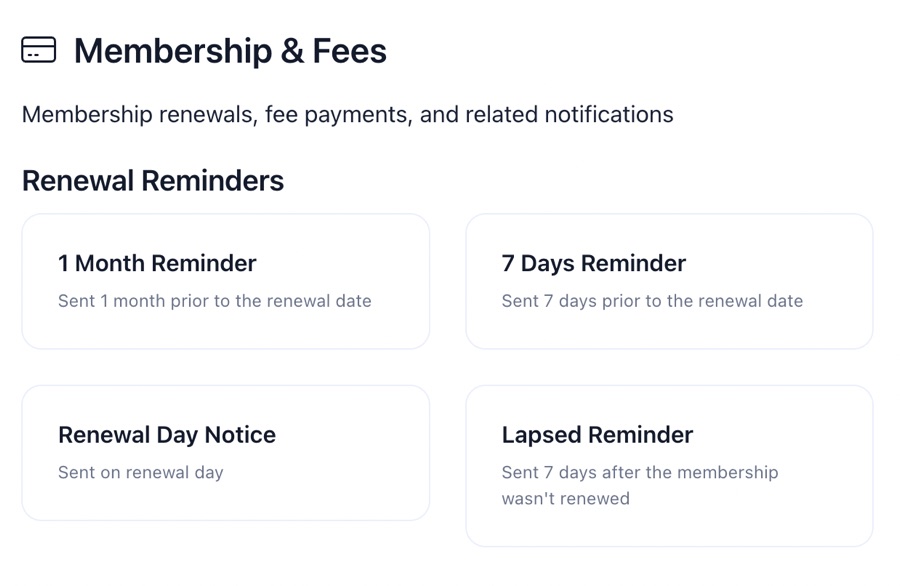This screenshot has height=586, width=900.
Task: Select the Renewal Reminders section heading
Action: (x=153, y=181)
